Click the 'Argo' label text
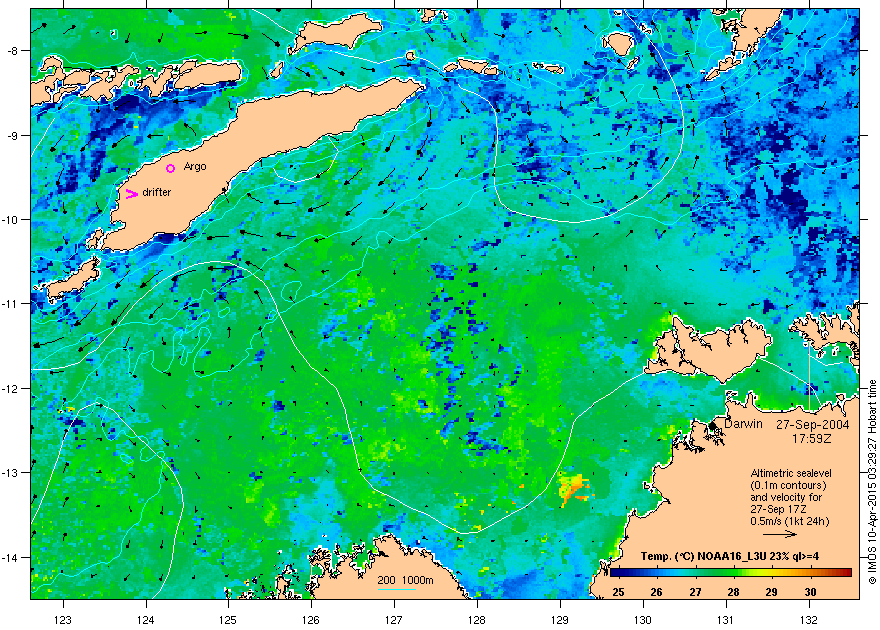The image size is (880, 630). pyautogui.click(x=195, y=167)
